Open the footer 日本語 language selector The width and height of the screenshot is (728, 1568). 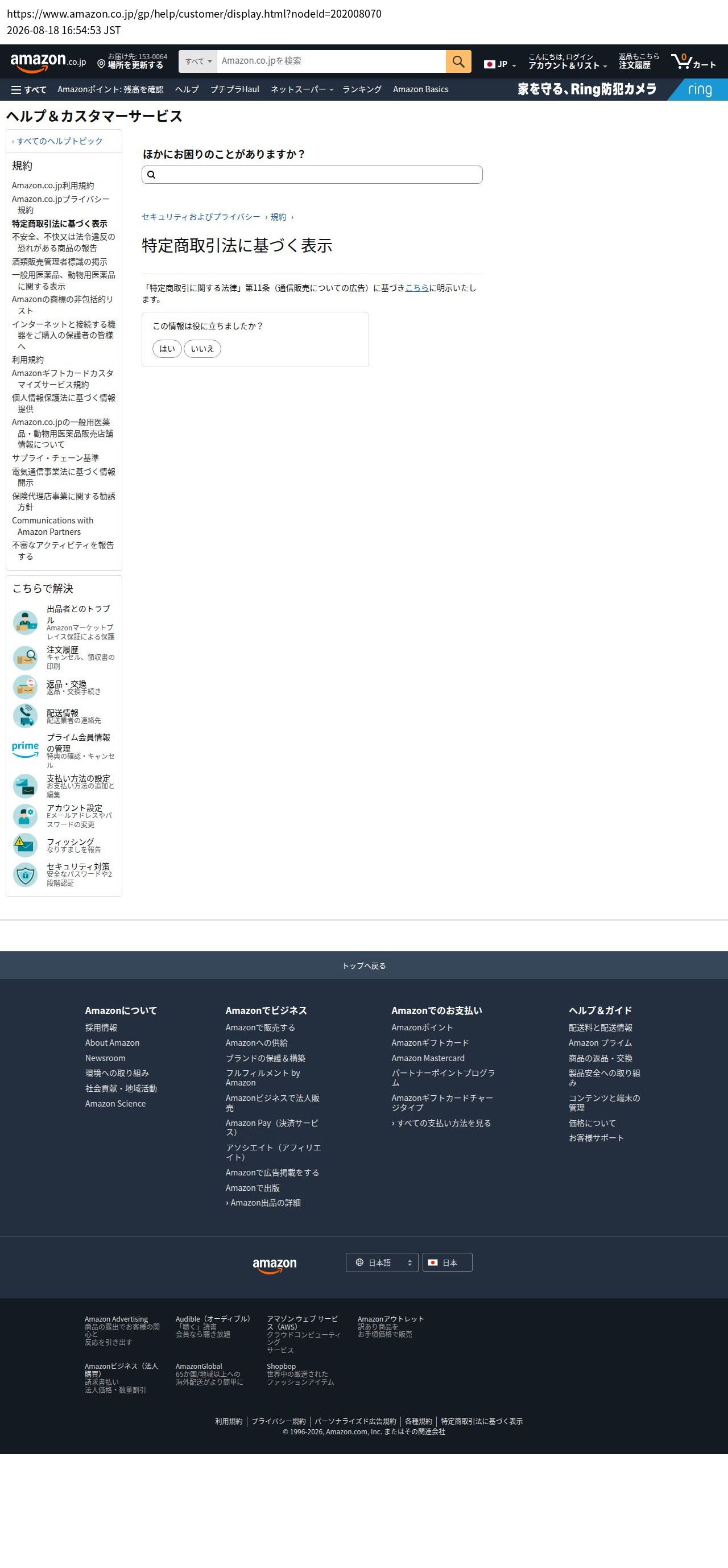[382, 1262]
